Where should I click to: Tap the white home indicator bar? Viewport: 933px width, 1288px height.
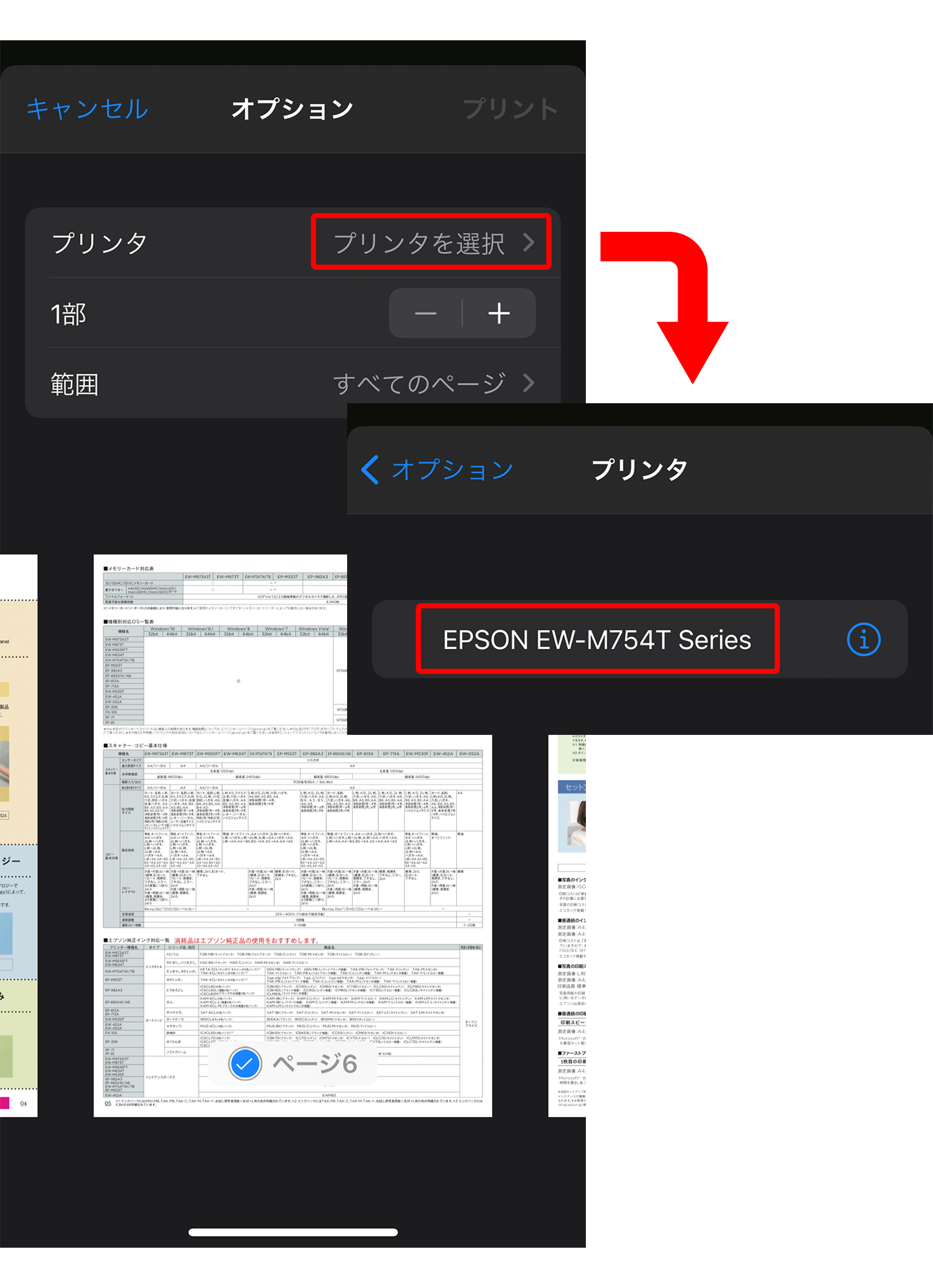click(293, 1232)
